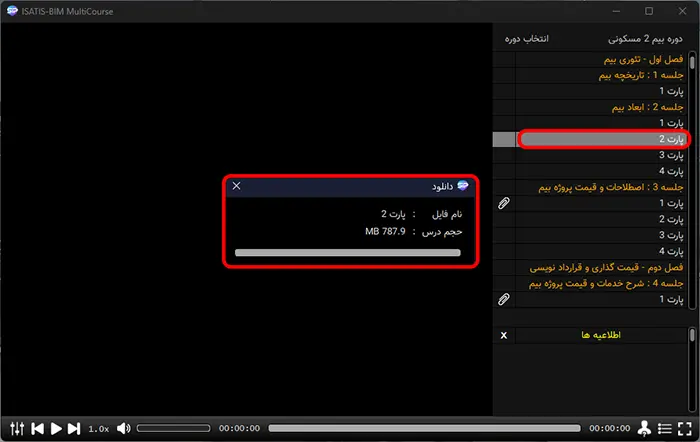Image resolution: width=700 pixels, height=442 pixels.
Task: Open پارت 2 under جلسه 3
Action: (x=600, y=220)
